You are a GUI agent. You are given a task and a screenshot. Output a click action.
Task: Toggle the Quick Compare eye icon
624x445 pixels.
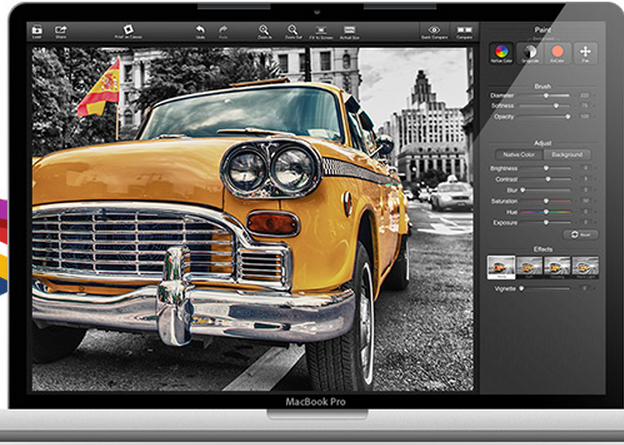pos(434,31)
